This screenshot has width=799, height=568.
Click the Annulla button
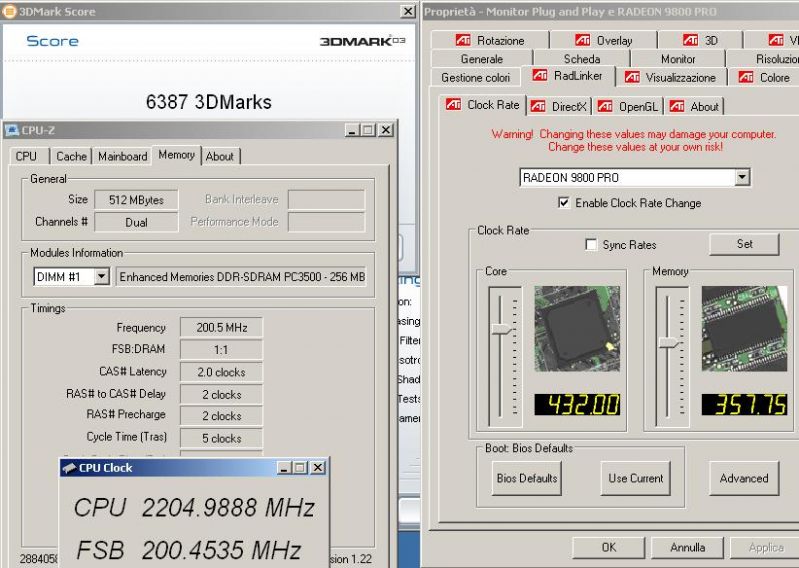[x=687, y=547]
